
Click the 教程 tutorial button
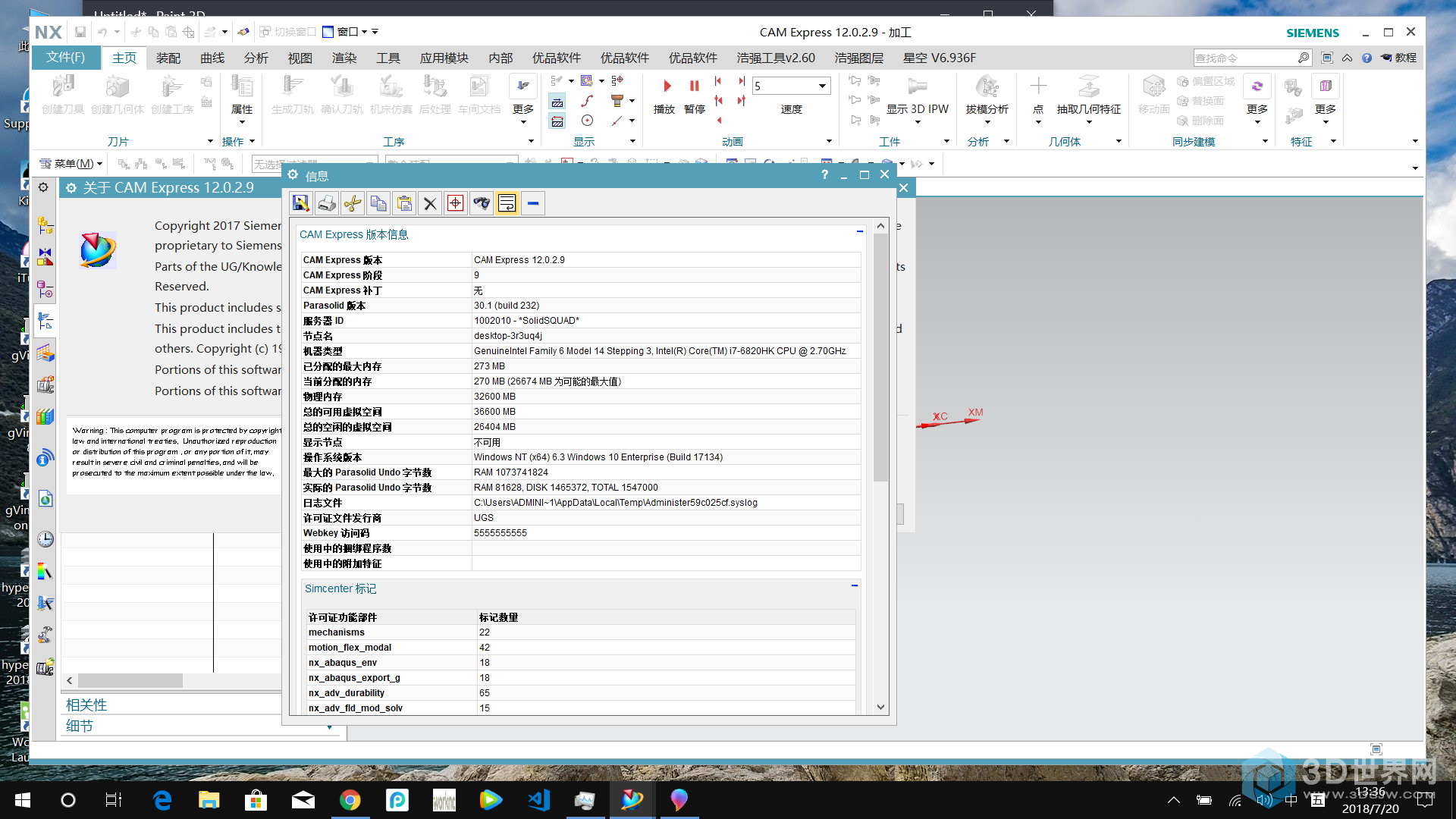point(1399,58)
